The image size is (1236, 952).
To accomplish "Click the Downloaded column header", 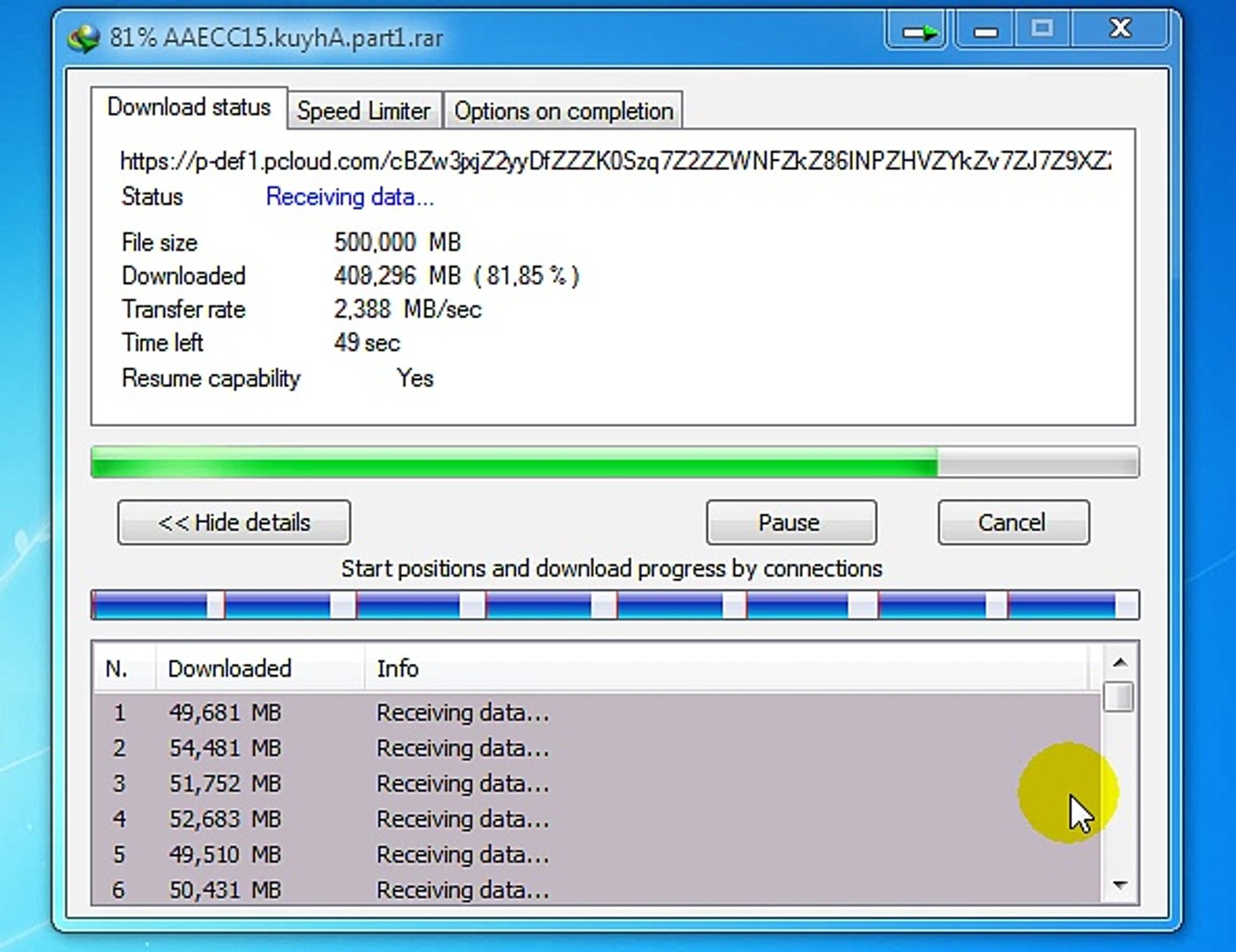I will coord(260,669).
